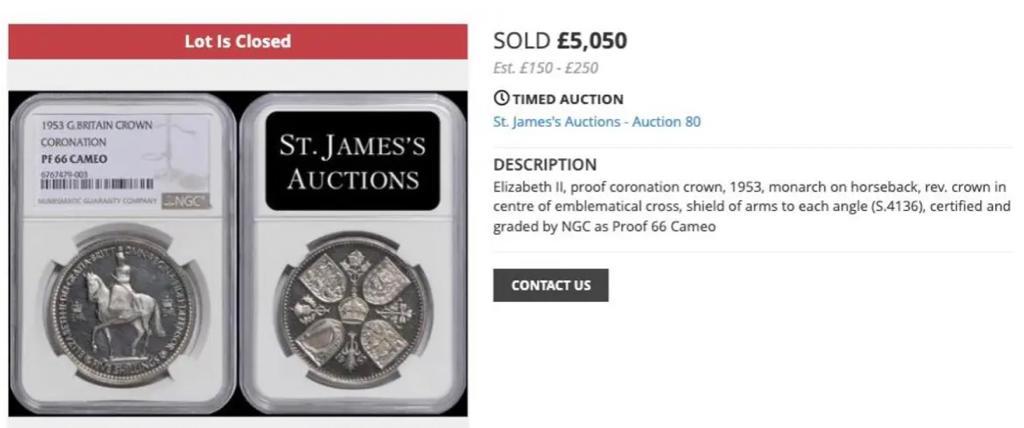The image size is (1024, 428).
Task: Click the St. James's Auctions black logo
Action: tap(352, 164)
